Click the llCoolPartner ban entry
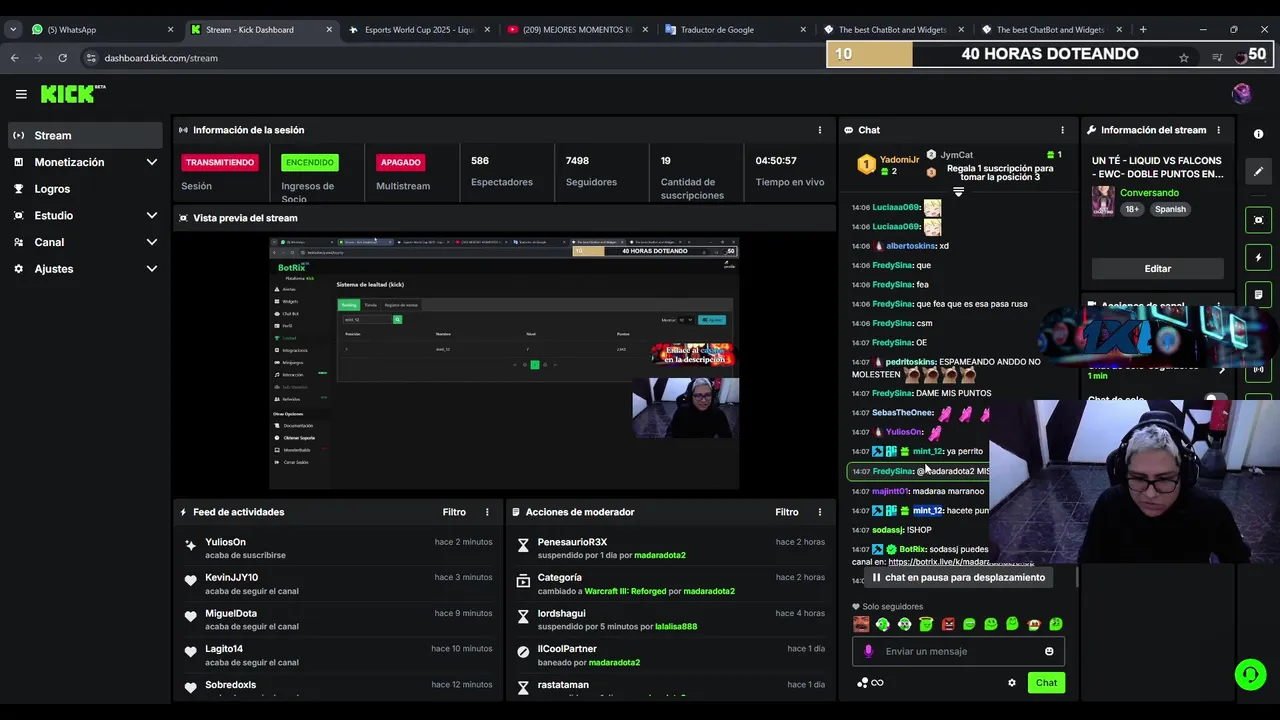Image resolution: width=1280 pixels, height=720 pixels. [x=670, y=655]
